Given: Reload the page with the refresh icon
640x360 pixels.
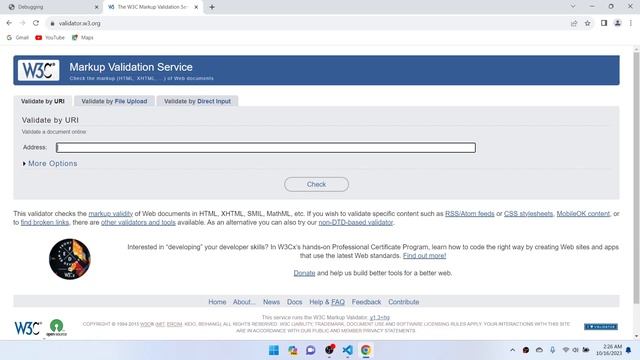Looking at the screenshot, I should pos(36,23).
